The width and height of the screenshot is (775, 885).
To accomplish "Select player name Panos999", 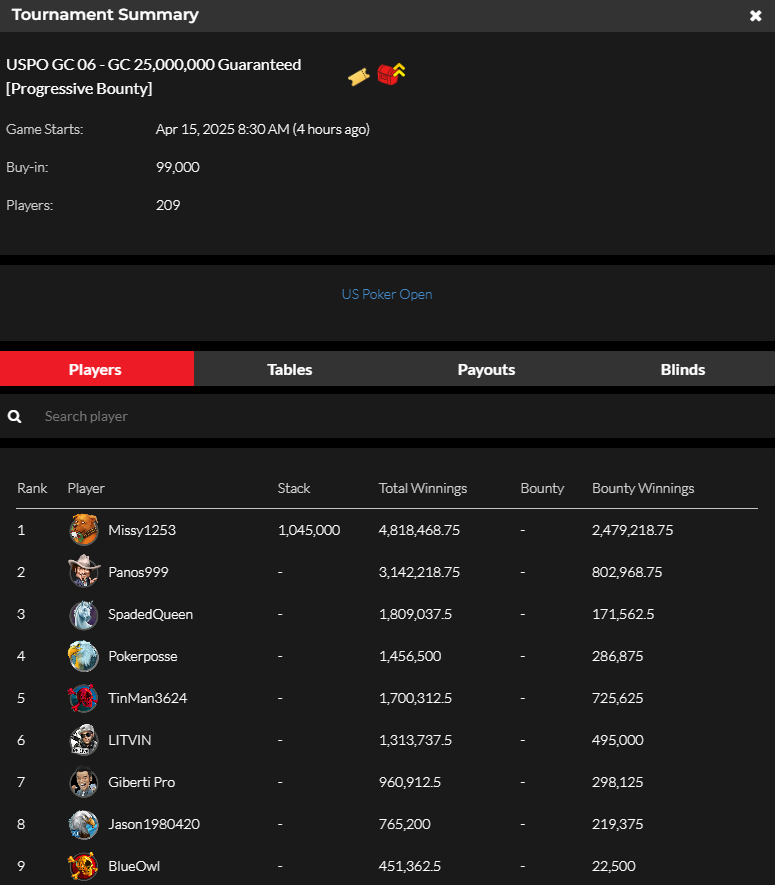I will pyautogui.click(x=138, y=572).
